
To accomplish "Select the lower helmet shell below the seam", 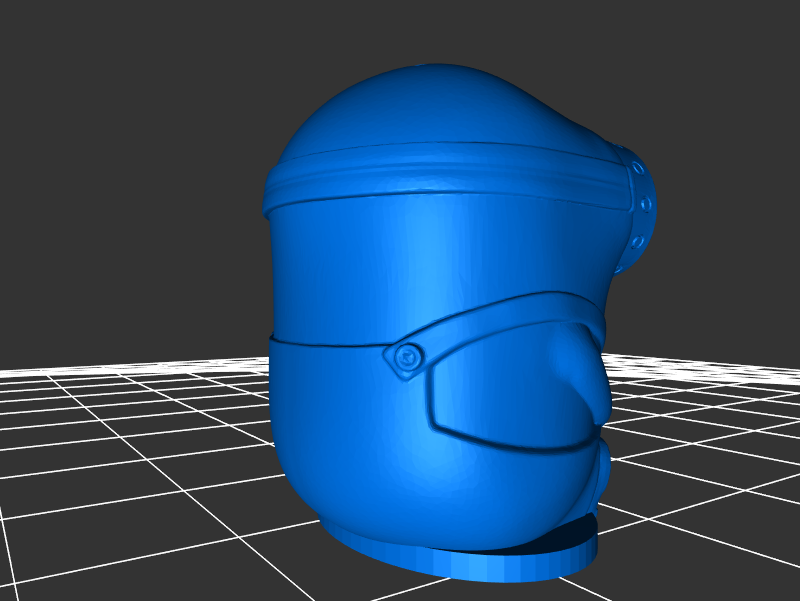I will pyautogui.click(x=330, y=430).
